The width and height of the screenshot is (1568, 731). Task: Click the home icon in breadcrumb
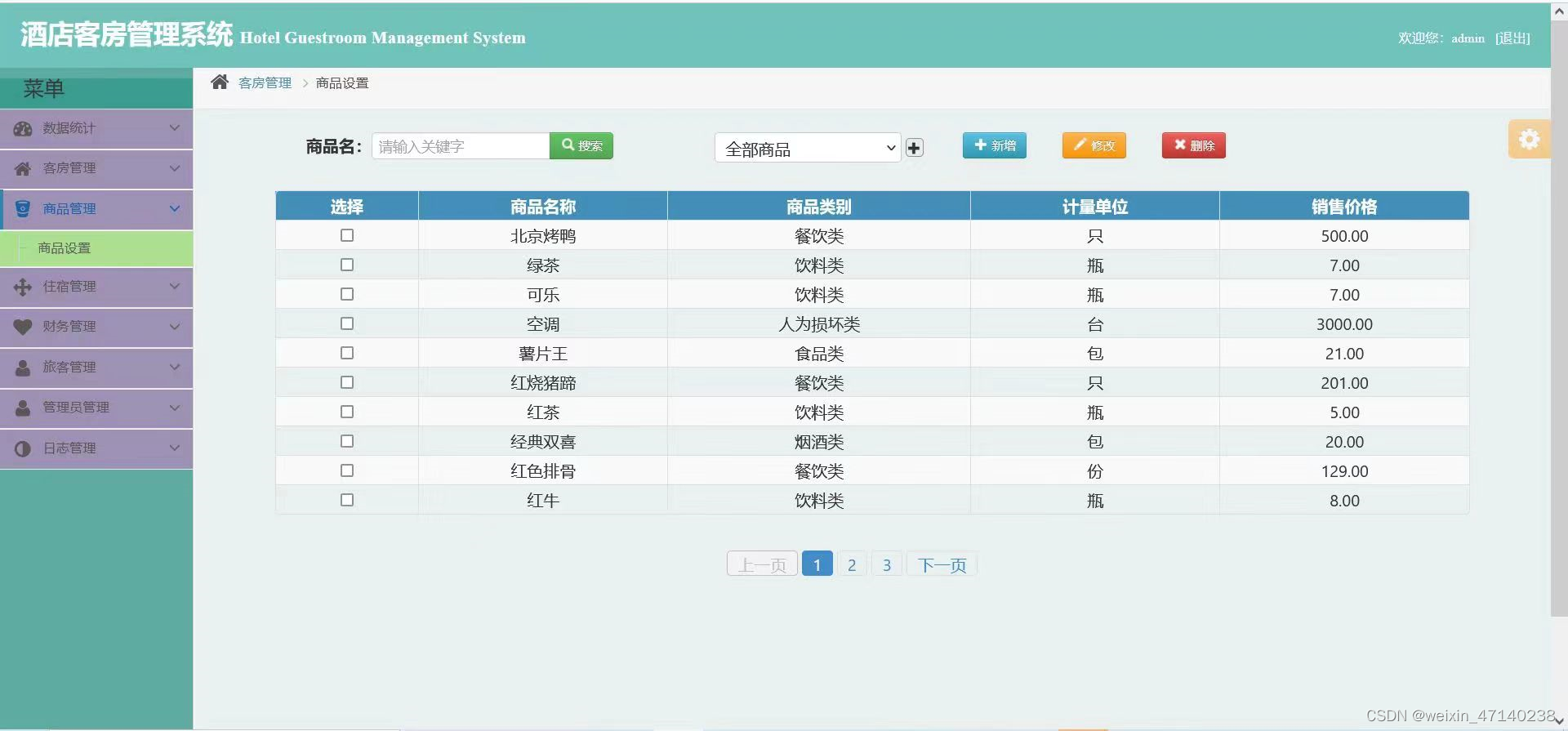(220, 82)
